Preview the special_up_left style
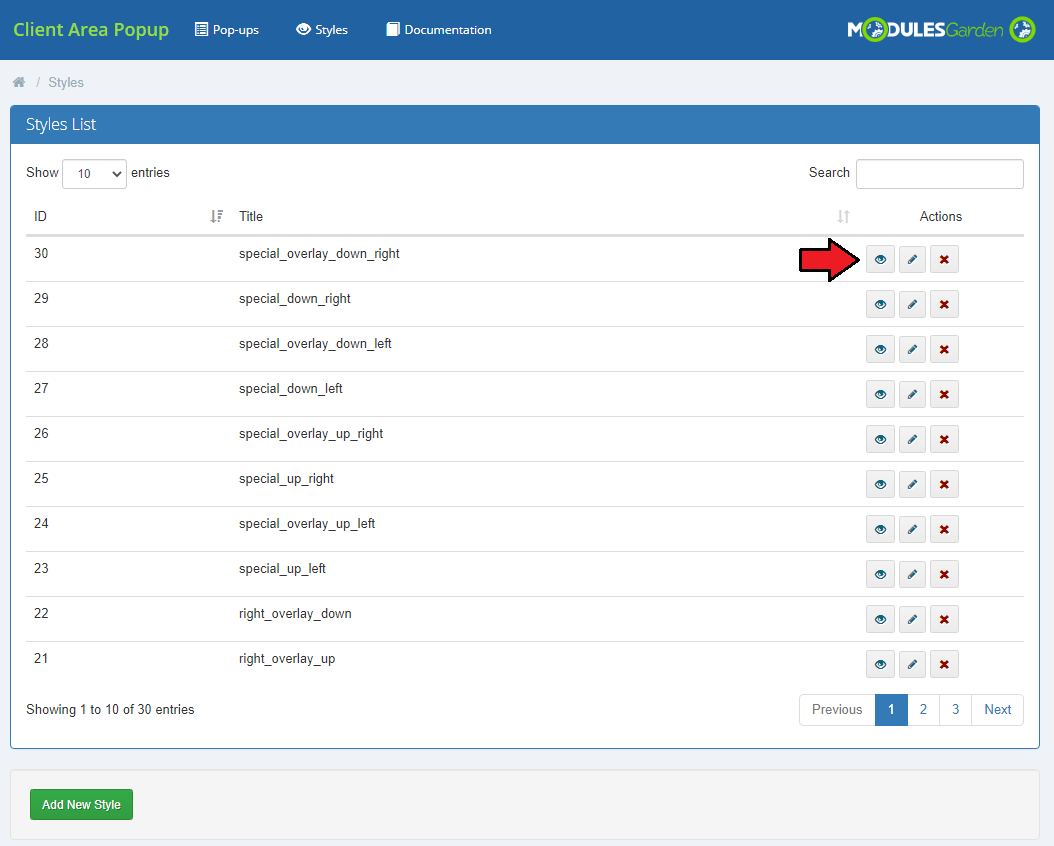The height and width of the screenshot is (846, 1054). [880, 575]
